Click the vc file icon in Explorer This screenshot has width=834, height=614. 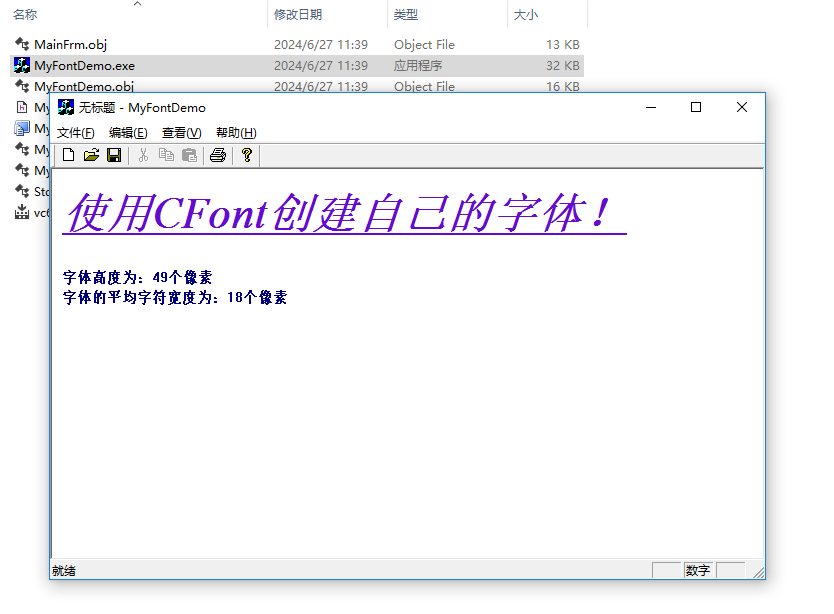pyautogui.click(x=22, y=212)
